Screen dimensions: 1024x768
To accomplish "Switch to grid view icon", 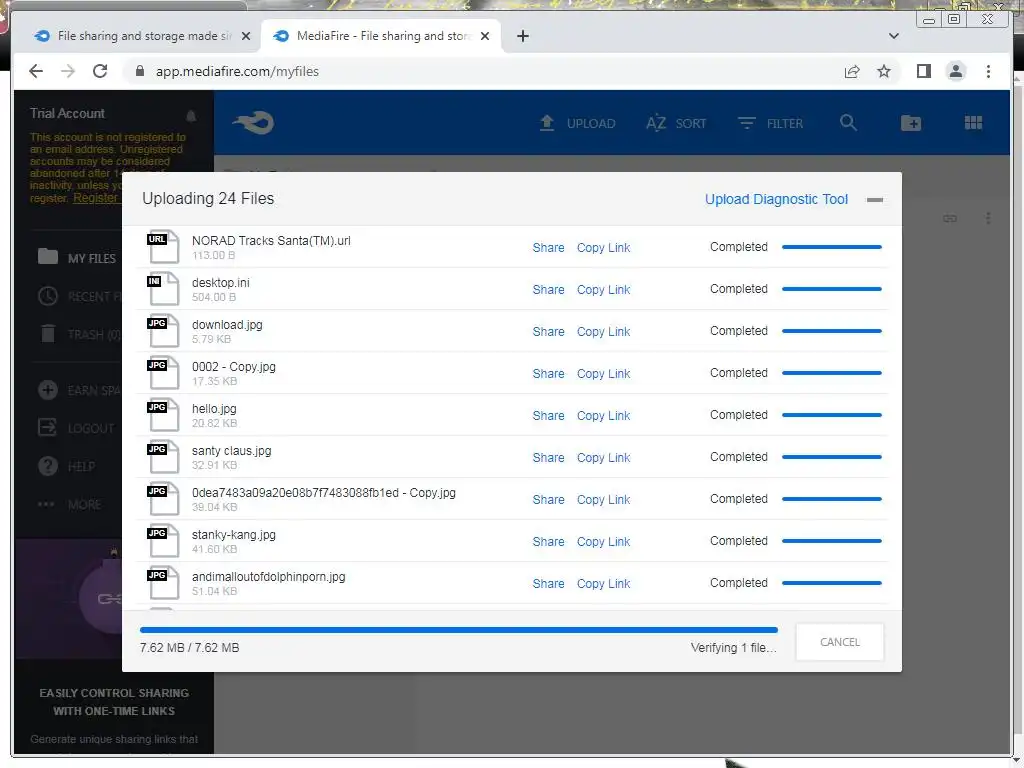I will (973, 122).
